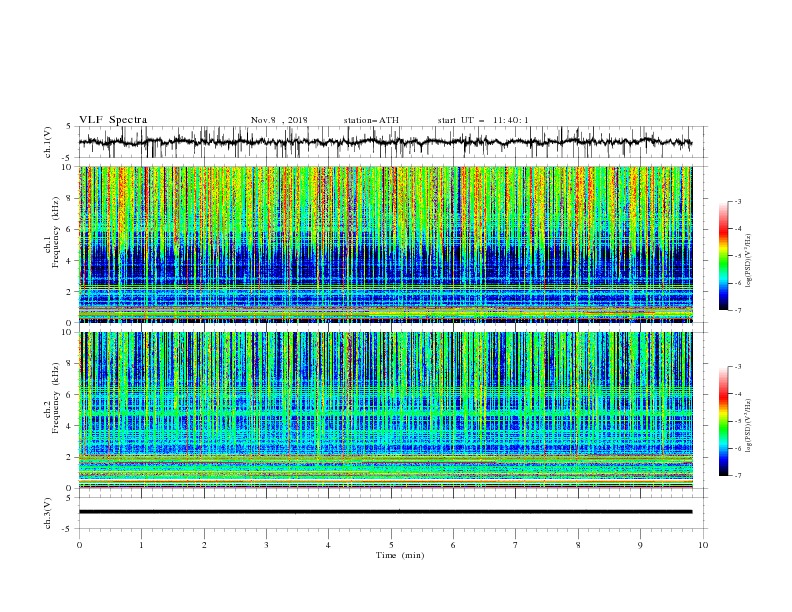Click the '-4' tick on the lower color bar
The image size is (792, 612).
(x=738, y=394)
